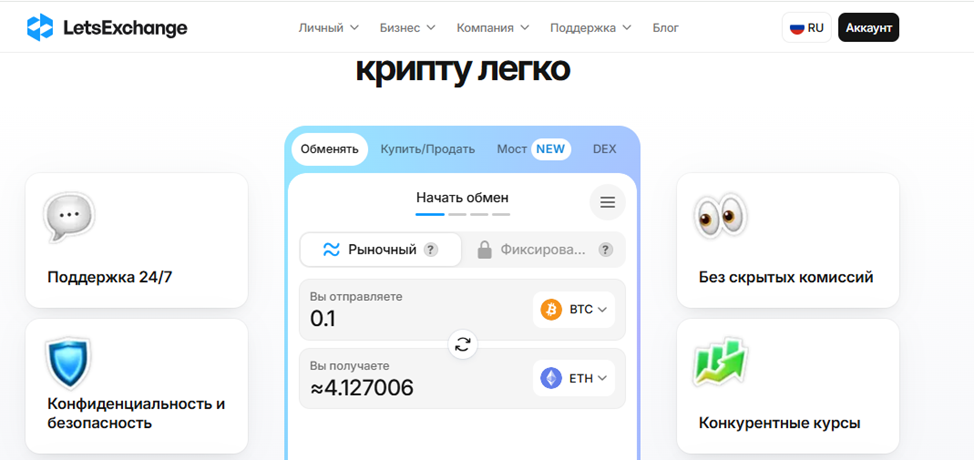The height and width of the screenshot is (460, 974).
Task: Click the Аккаунт button
Action: [868, 28]
